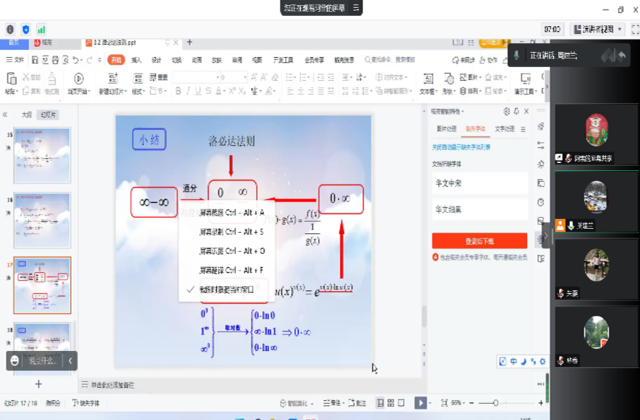This screenshot has height=420, width=640.
Task: Switch to the 幻灯片 thumbnails tab
Action: pyautogui.click(x=47, y=114)
